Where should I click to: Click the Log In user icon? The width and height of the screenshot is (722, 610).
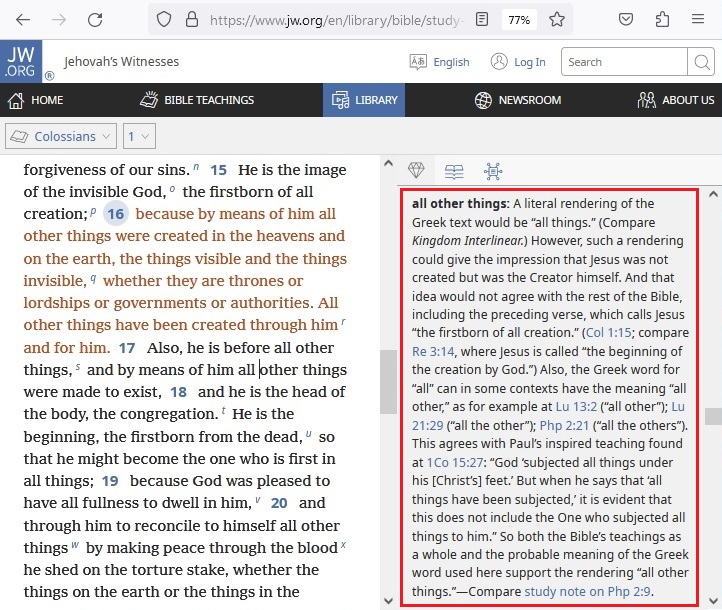click(499, 61)
